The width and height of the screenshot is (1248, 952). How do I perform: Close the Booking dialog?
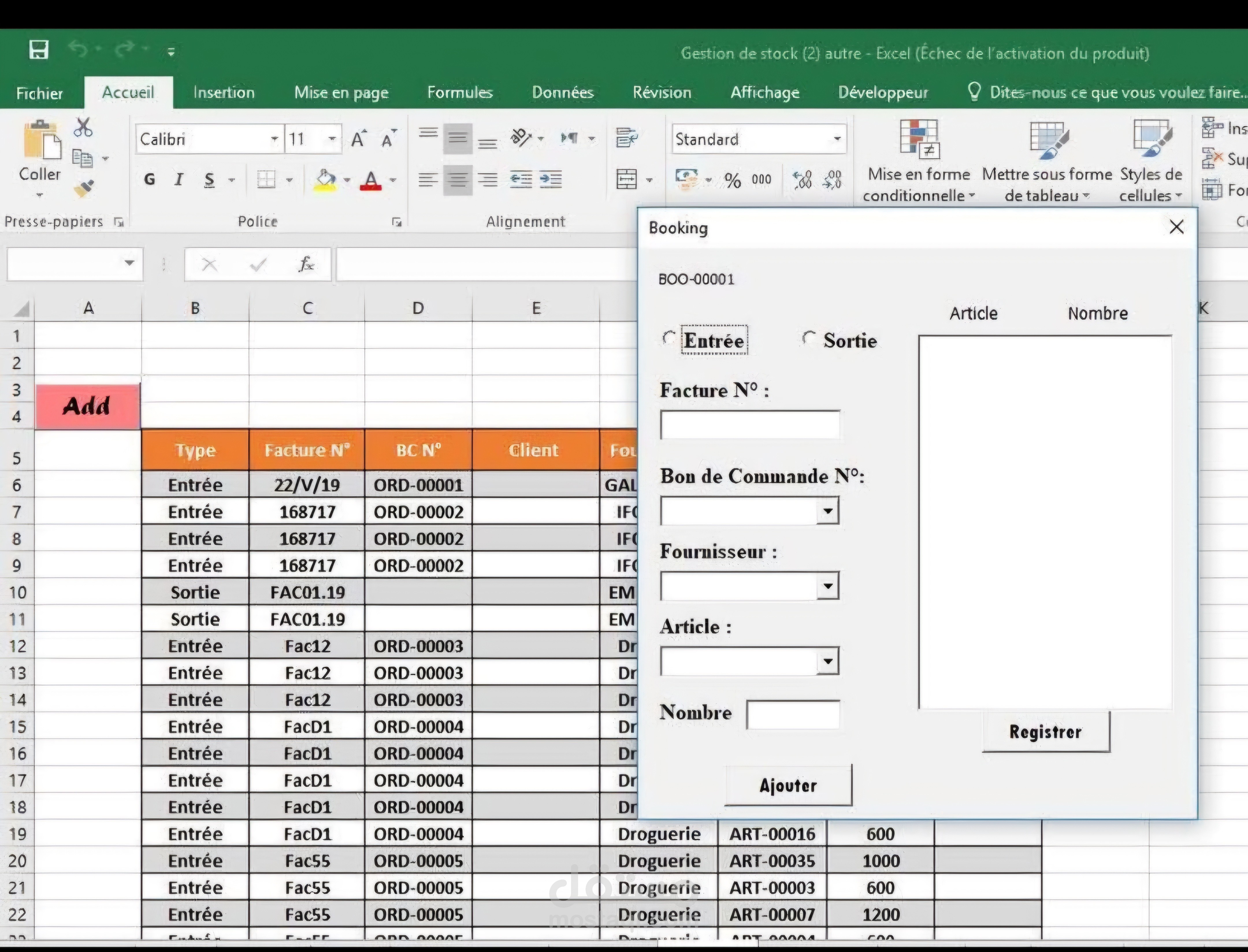click(1177, 227)
